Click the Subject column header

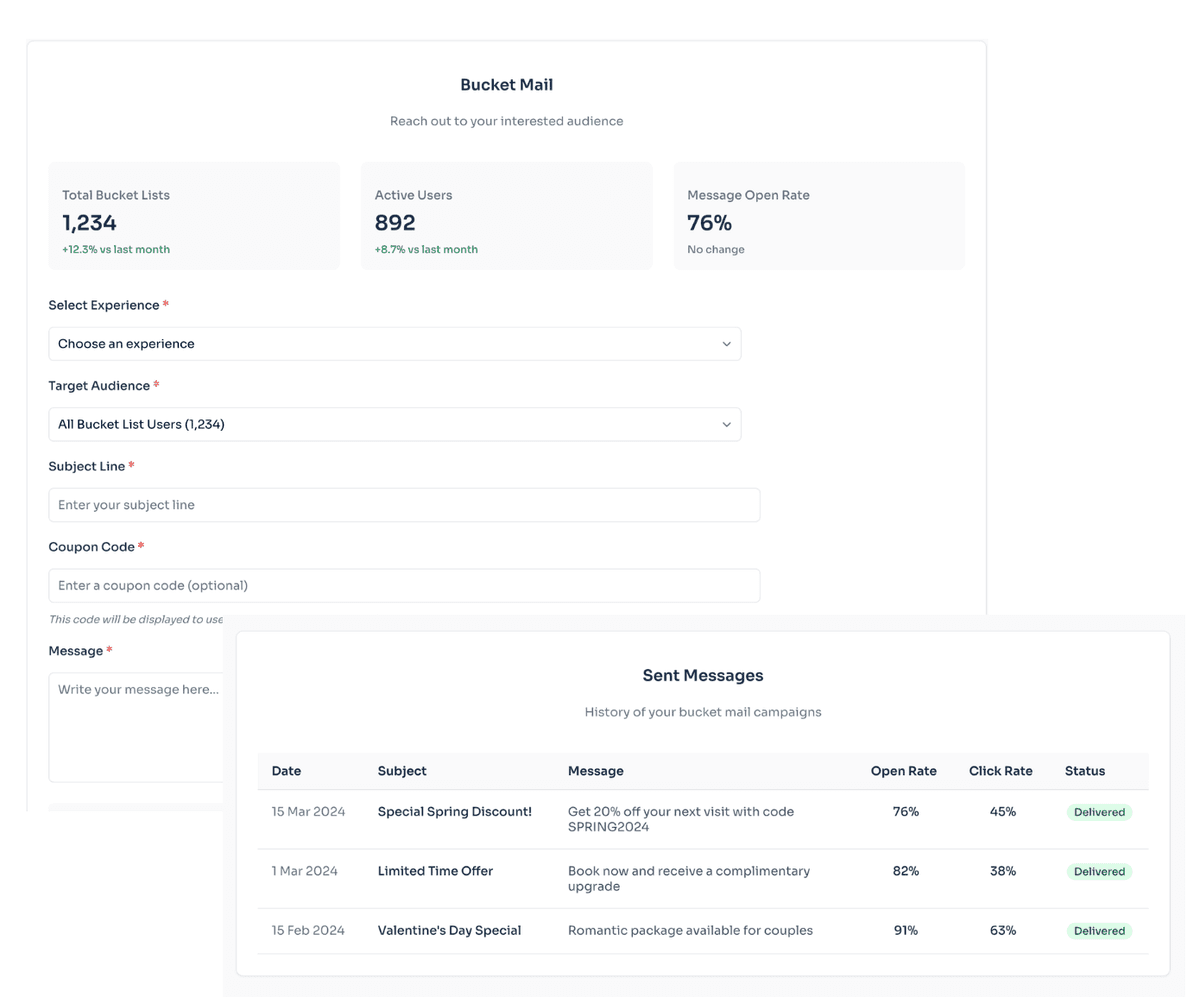(x=402, y=772)
